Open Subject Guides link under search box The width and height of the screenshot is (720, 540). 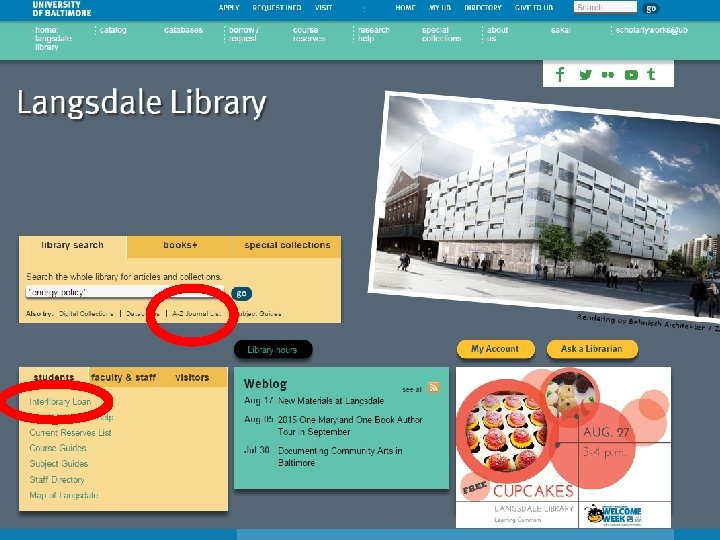coord(257,314)
